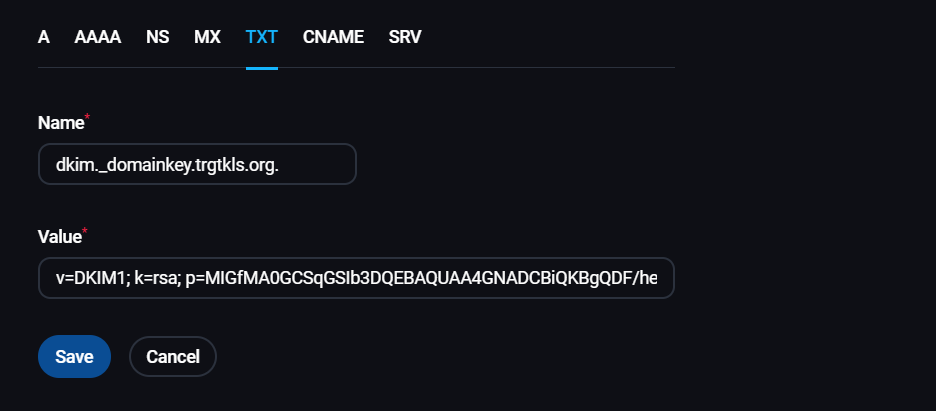Go to the MX record tab
This screenshot has width=936, height=411.
[x=207, y=37]
